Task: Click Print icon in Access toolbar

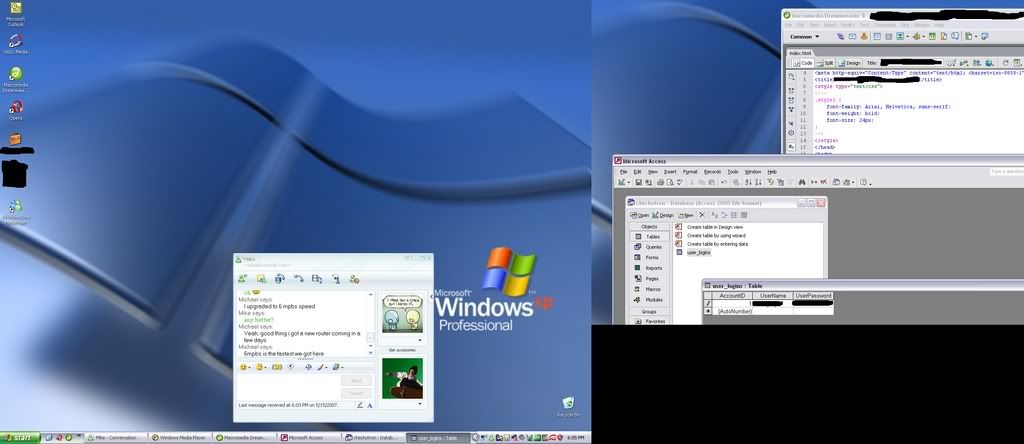Action: (x=660, y=182)
